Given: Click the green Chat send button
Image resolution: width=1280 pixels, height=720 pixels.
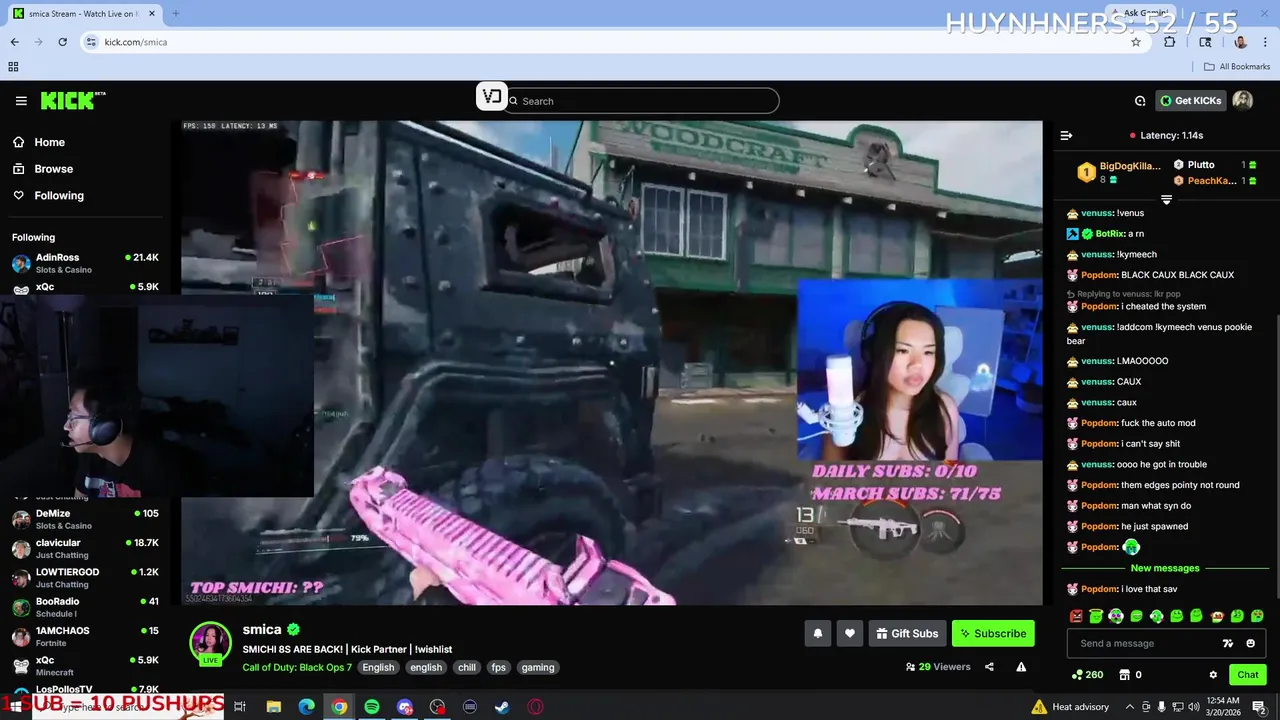Looking at the screenshot, I should tap(1247, 675).
